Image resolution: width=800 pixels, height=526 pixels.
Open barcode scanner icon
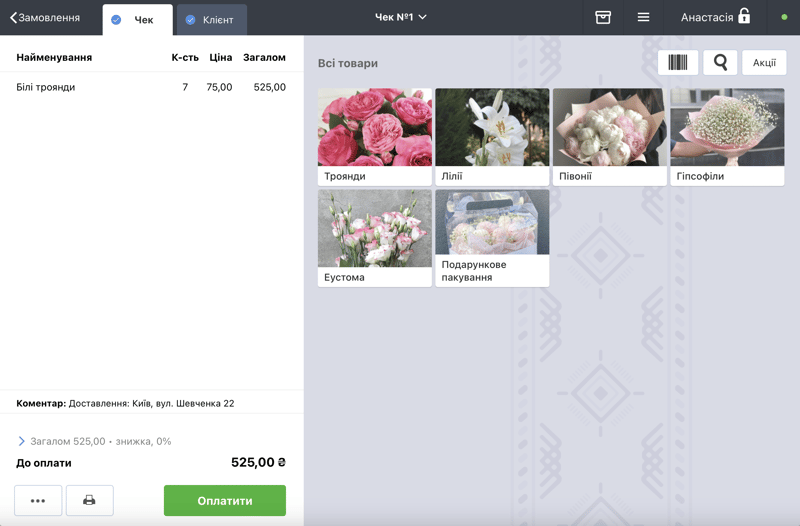[678, 63]
